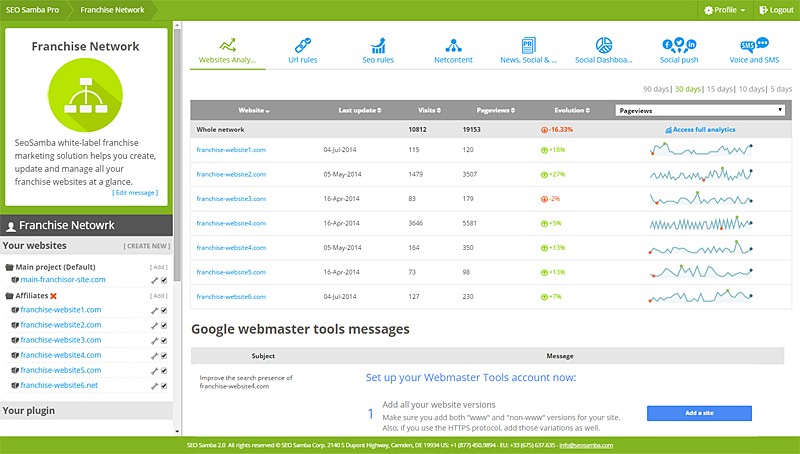Toggle checkbox for main-franchisor-site.com
The height and width of the screenshot is (454, 800).
(x=164, y=280)
